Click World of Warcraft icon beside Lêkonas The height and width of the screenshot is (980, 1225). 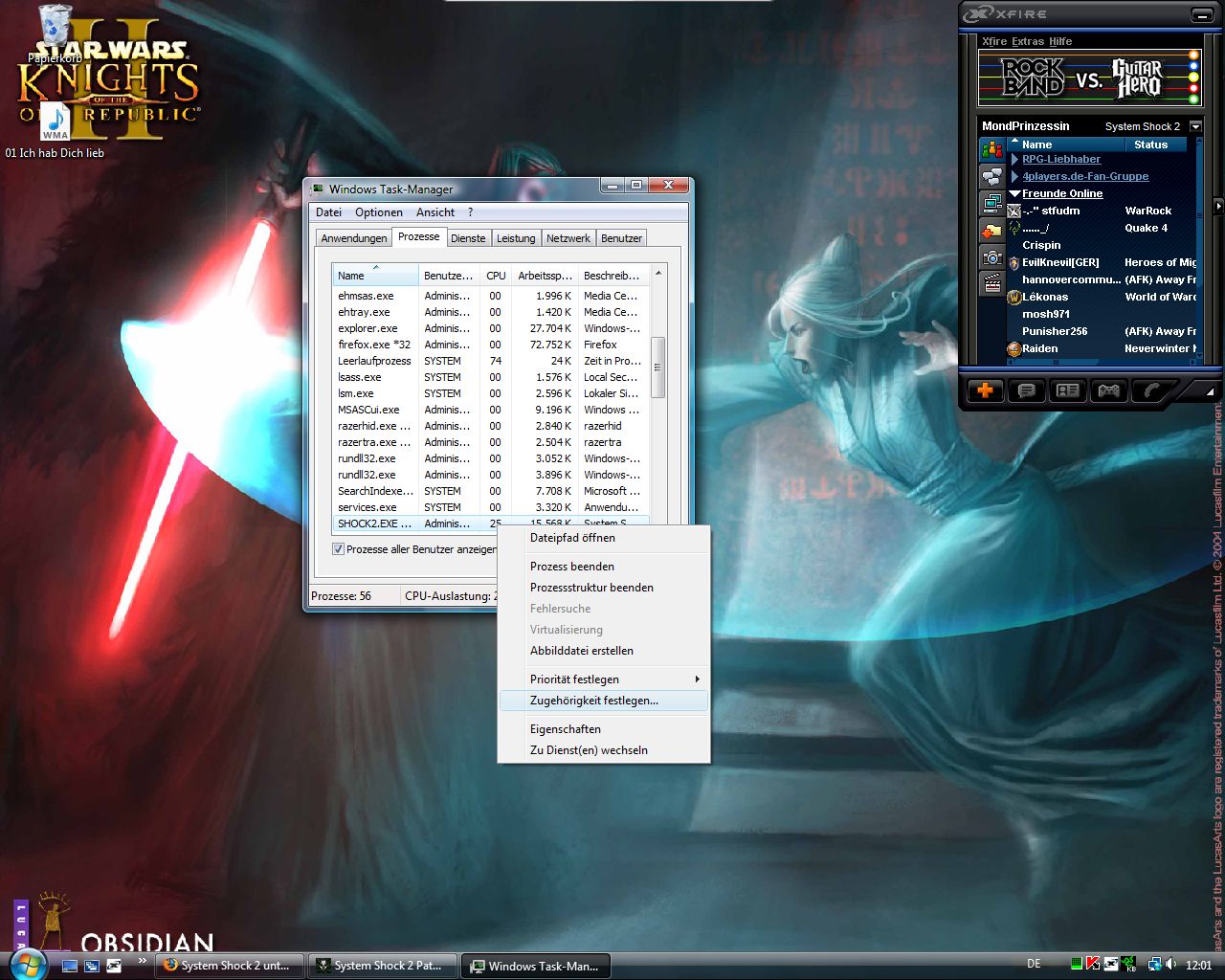1014,297
